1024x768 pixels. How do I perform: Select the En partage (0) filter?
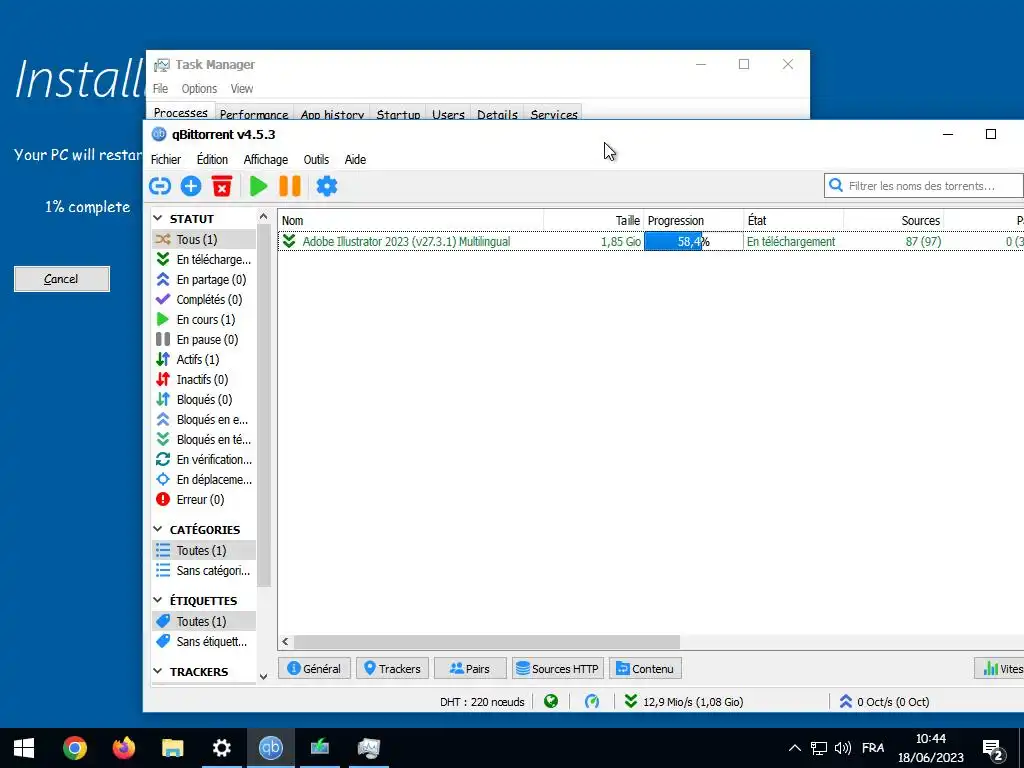(x=204, y=280)
